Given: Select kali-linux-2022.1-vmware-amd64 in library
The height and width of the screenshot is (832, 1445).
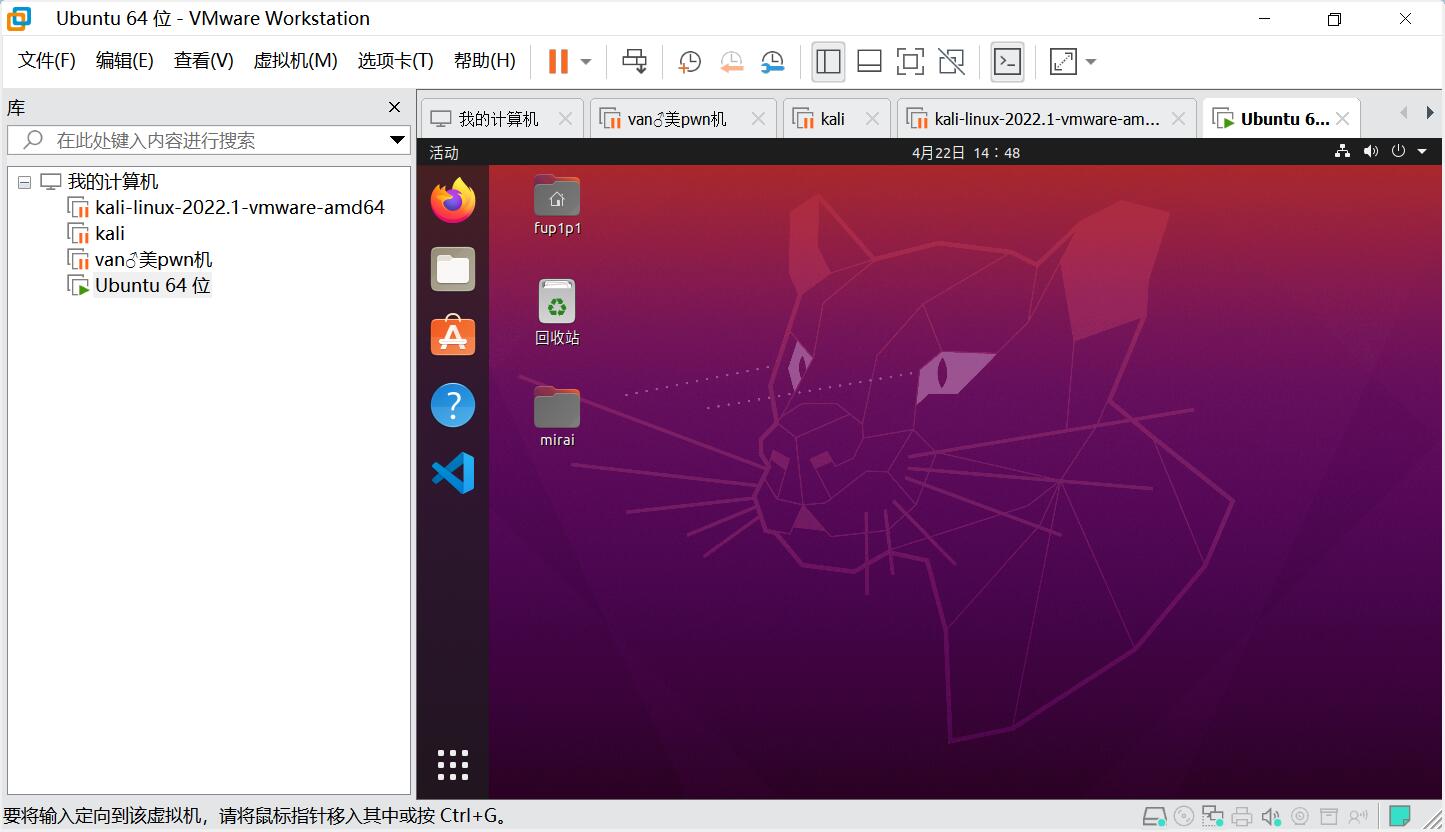Looking at the screenshot, I should [226, 208].
